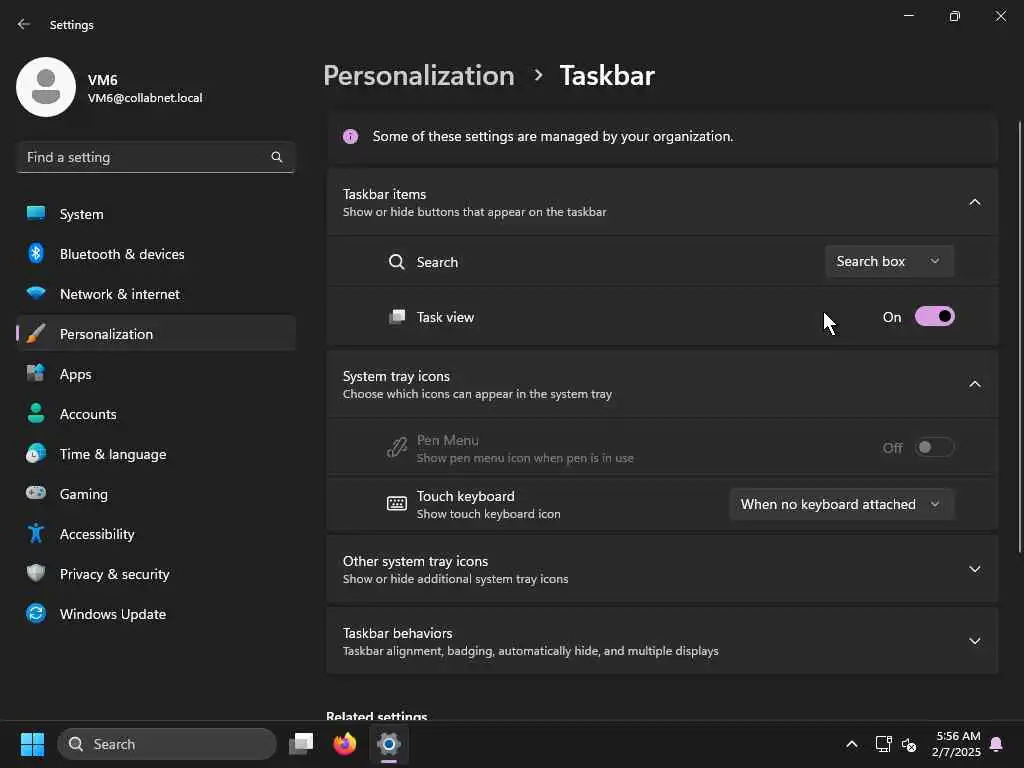The image size is (1024, 768).
Task: Click the magnifier icon in Find a setting
Action: (x=277, y=157)
